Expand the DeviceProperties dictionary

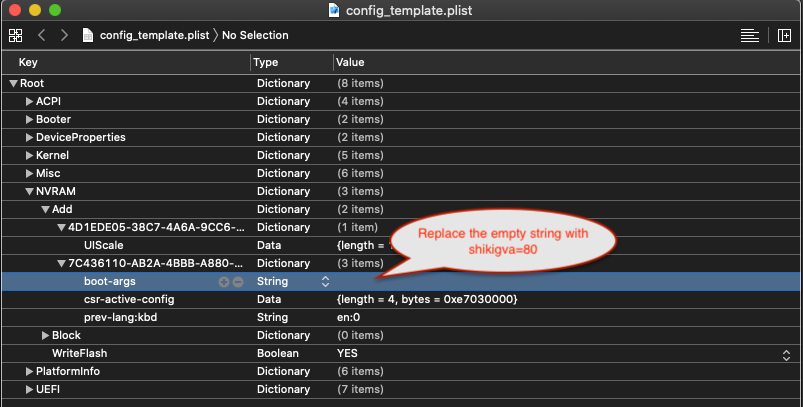point(29,137)
